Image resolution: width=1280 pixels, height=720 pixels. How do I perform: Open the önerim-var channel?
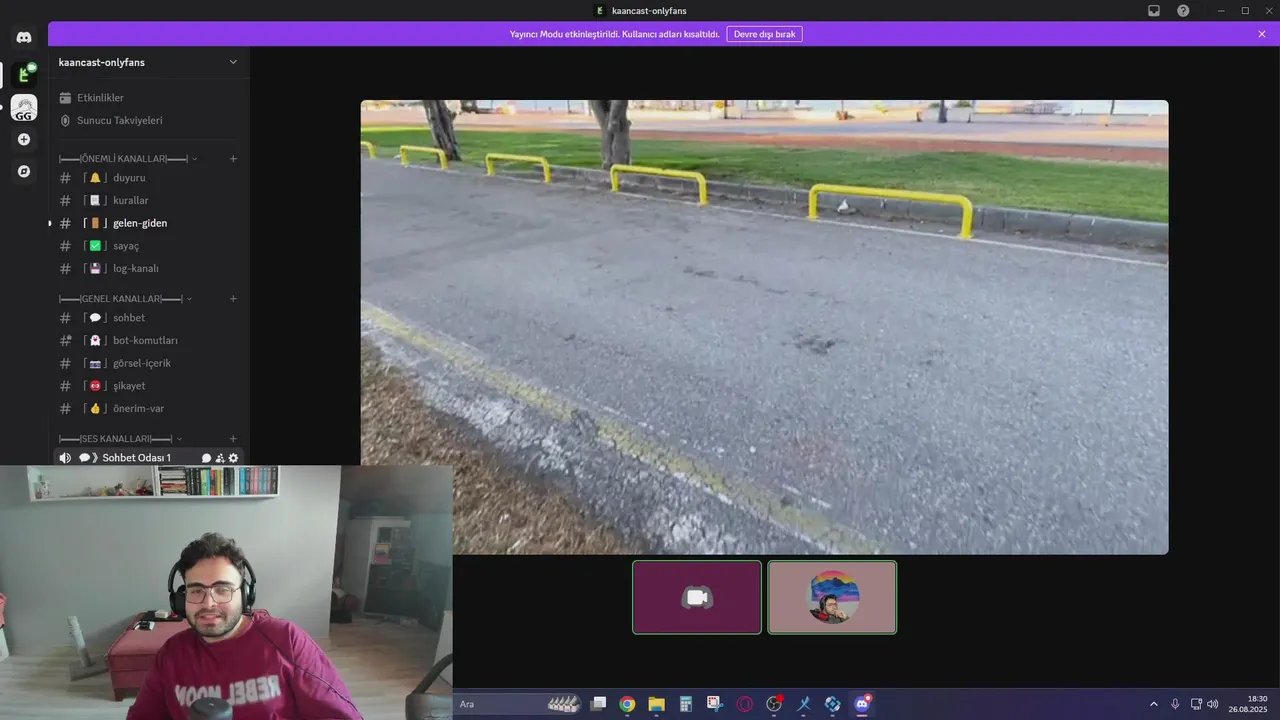pyautogui.click(x=148, y=408)
